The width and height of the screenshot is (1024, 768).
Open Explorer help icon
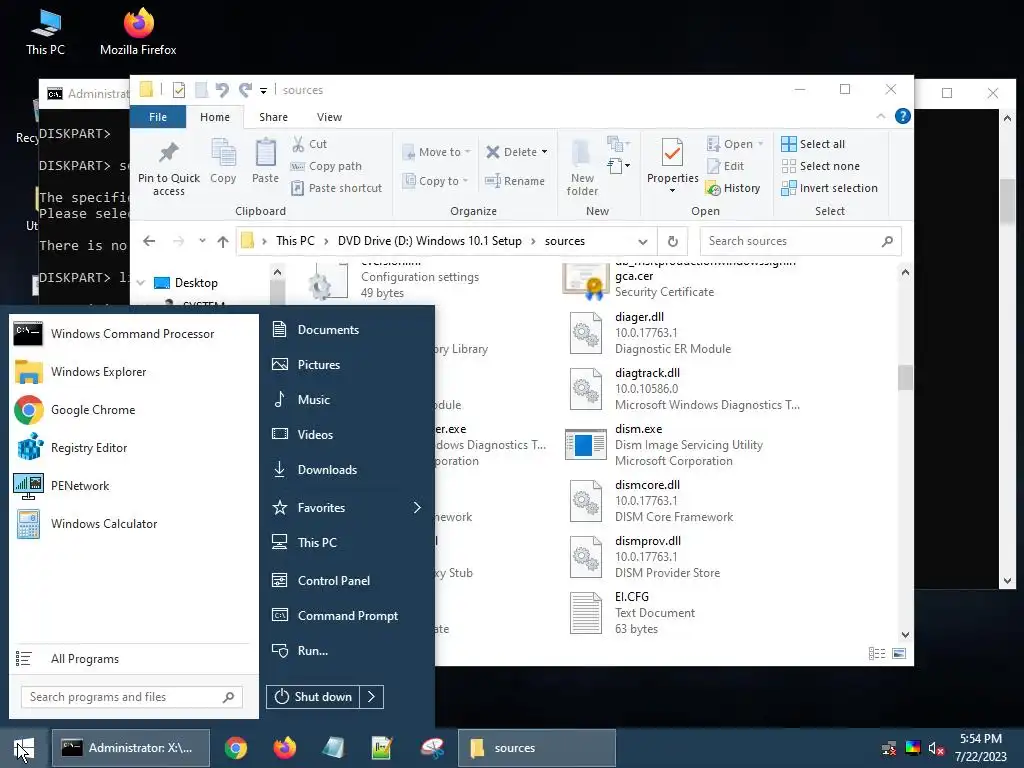click(903, 116)
